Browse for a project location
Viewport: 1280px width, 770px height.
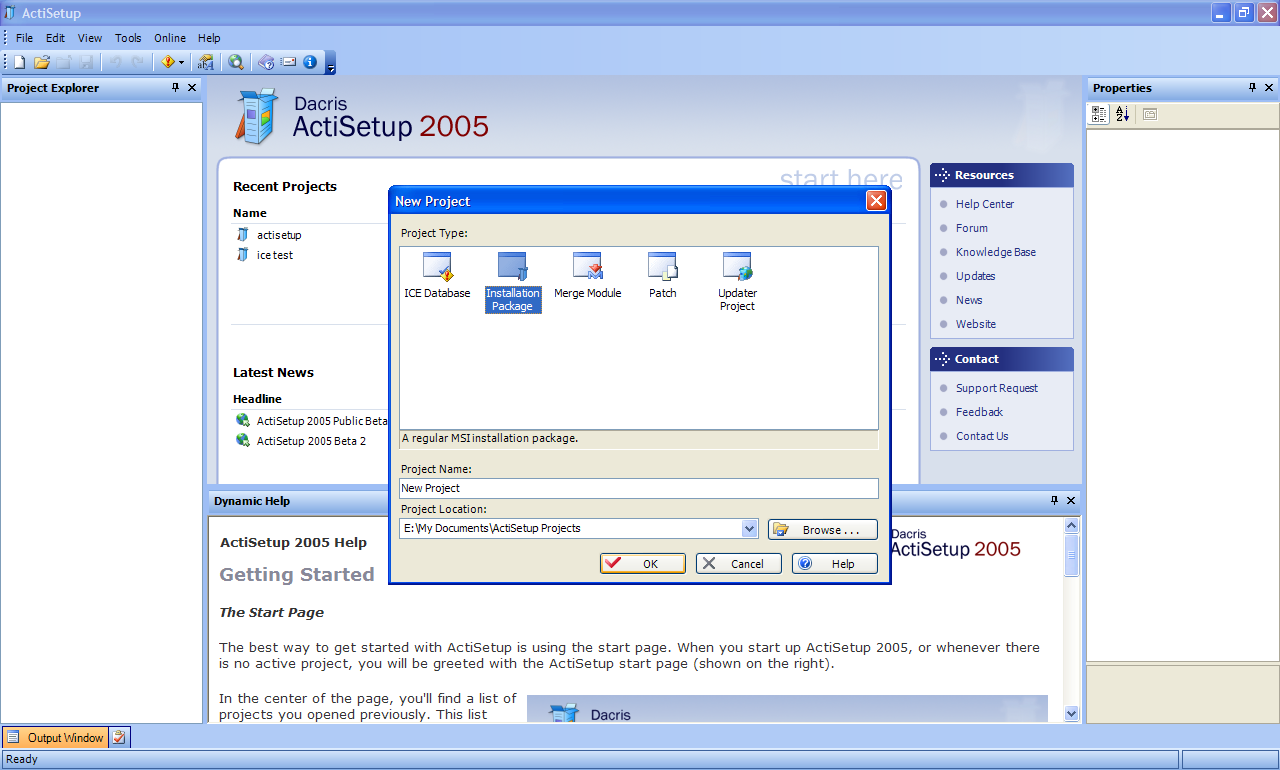click(x=823, y=530)
